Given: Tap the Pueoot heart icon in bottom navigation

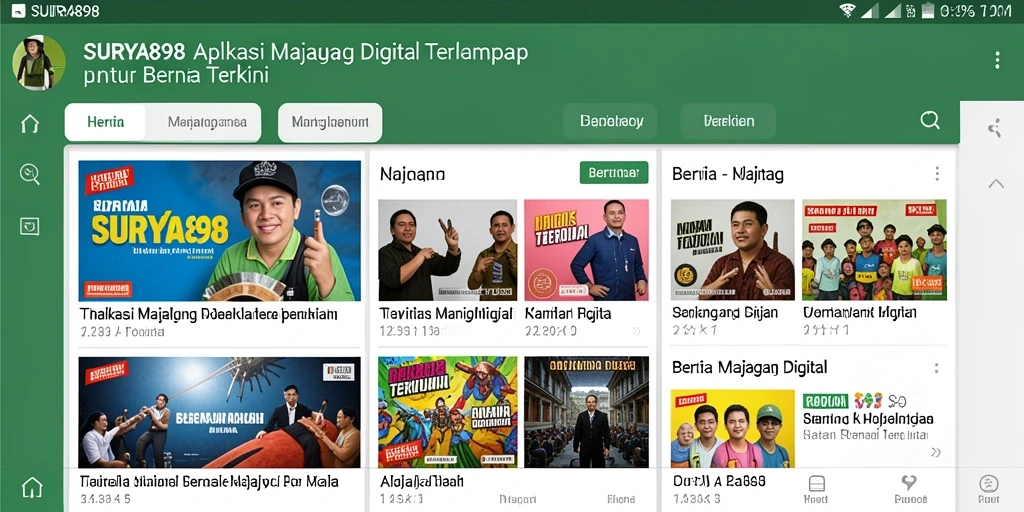Looking at the screenshot, I should tap(908, 488).
